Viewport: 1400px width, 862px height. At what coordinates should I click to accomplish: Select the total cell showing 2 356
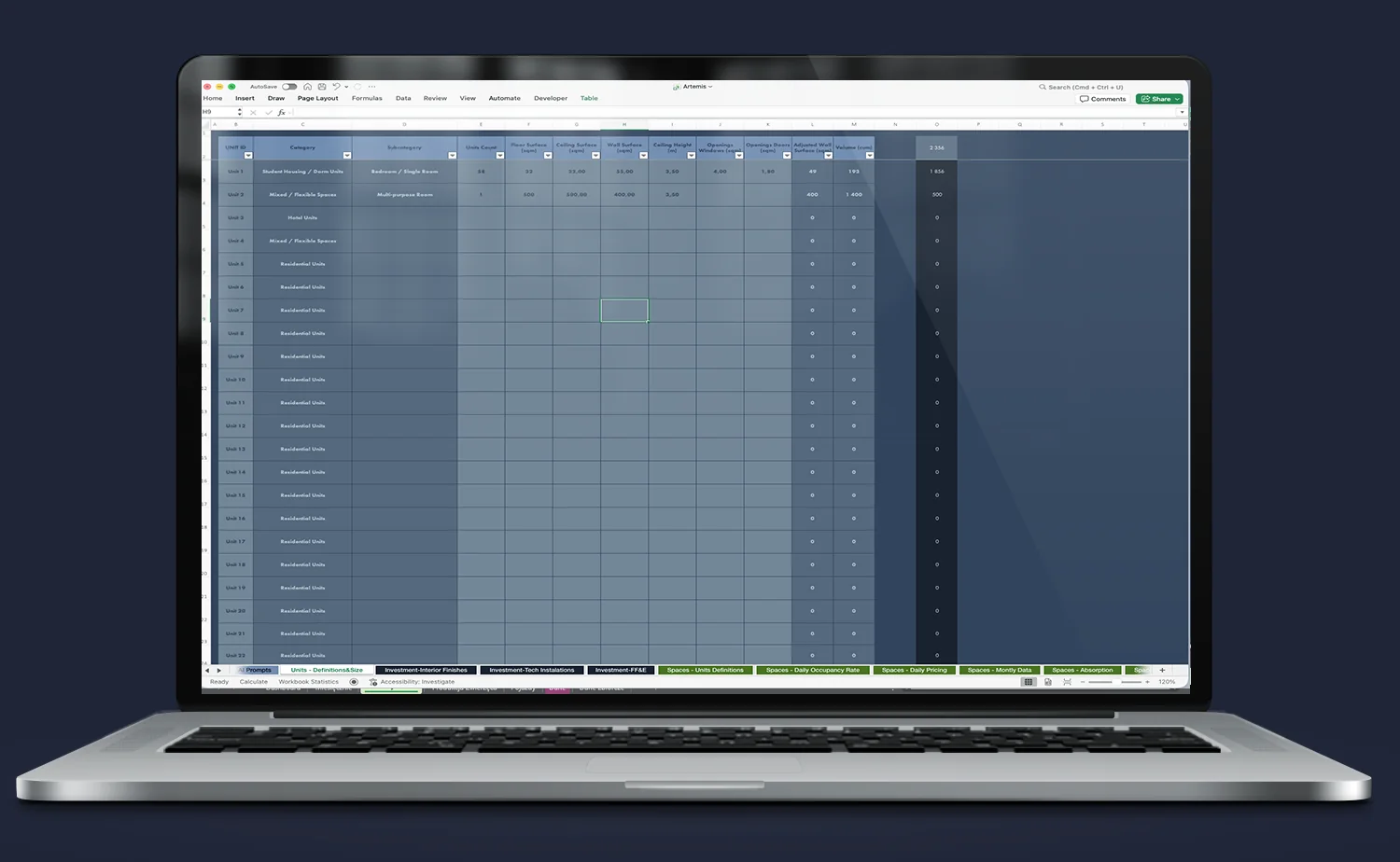click(936, 147)
